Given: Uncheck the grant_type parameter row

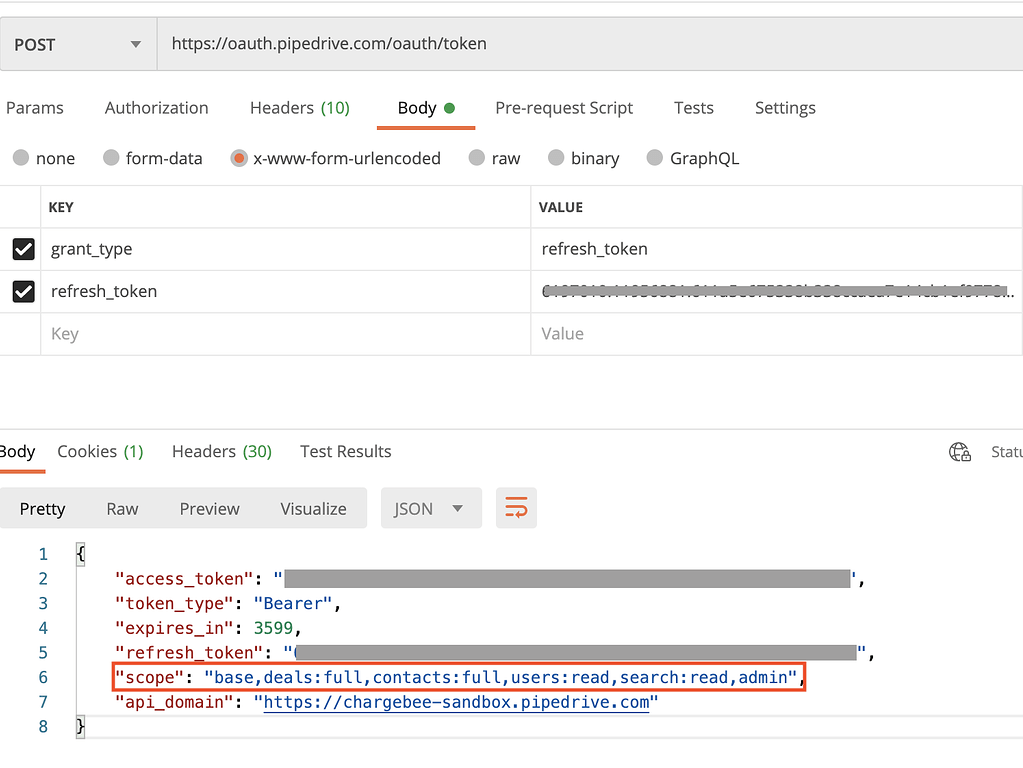Looking at the screenshot, I should pyautogui.click(x=24, y=249).
